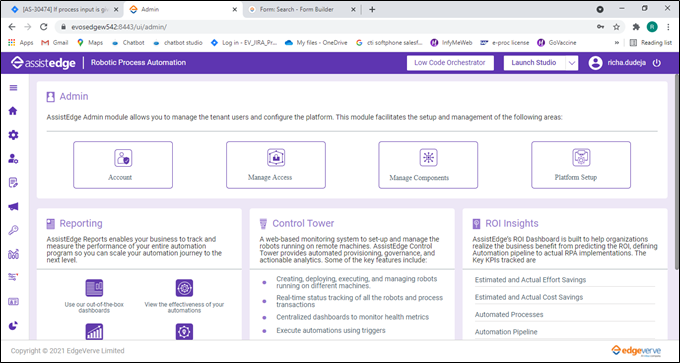Expand the Launch Studio dropdown arrow
Image resolution: width=680 pixels, height=363 pixels.
(572, 63)
